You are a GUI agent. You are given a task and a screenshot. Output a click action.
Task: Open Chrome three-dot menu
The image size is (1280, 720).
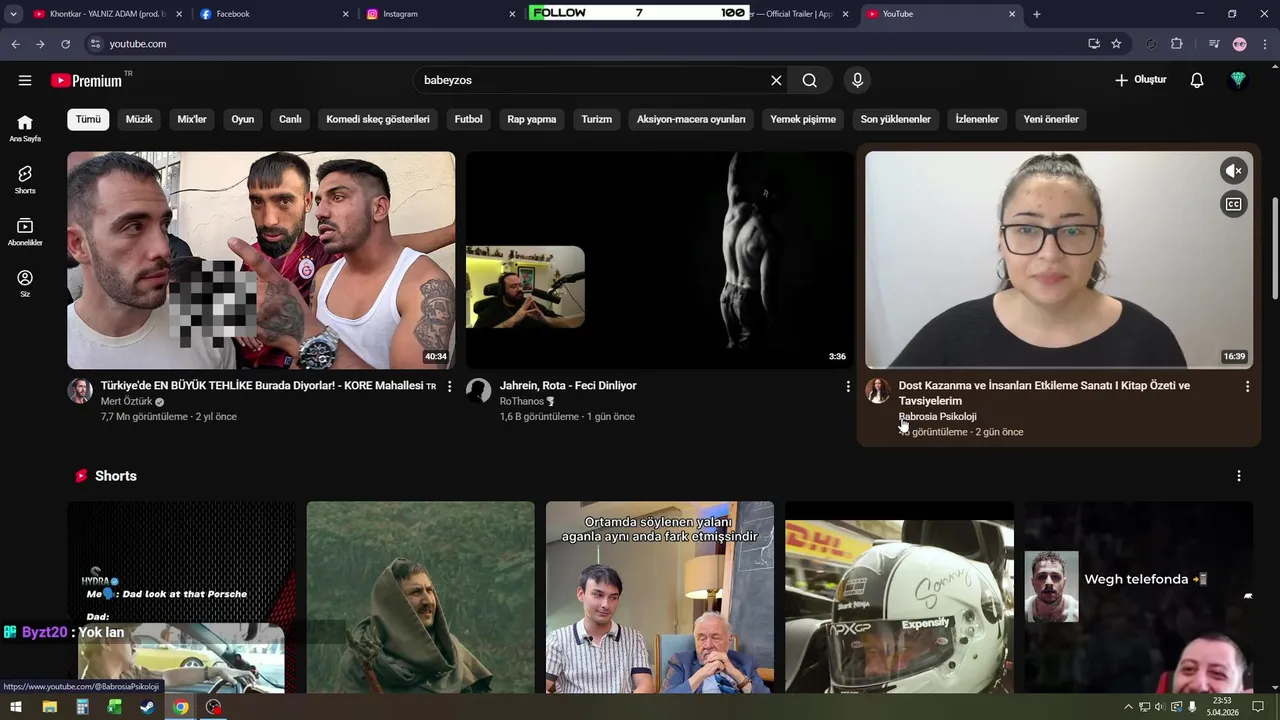(x=1264, y=44)
